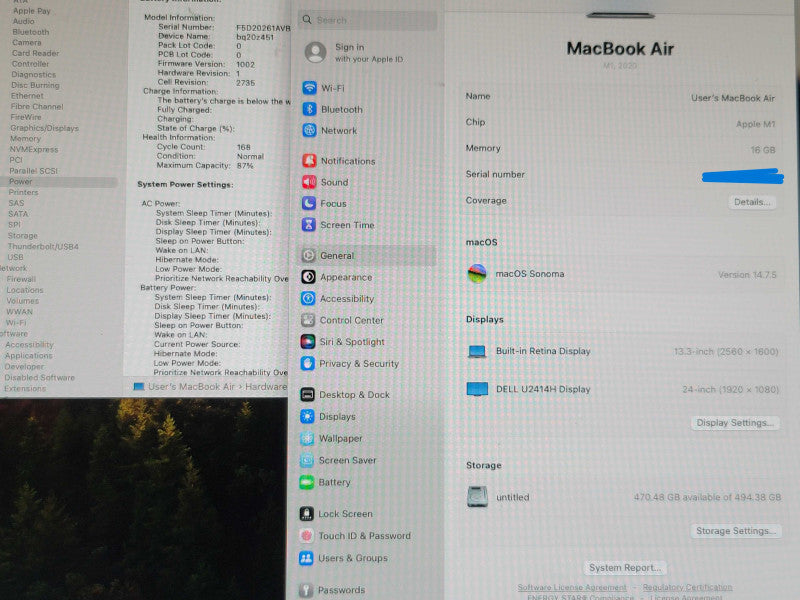Viewport: 800px width, 600px height.
Task: Select Printers in System Information sidebar
Action: (x=23, y=192)
